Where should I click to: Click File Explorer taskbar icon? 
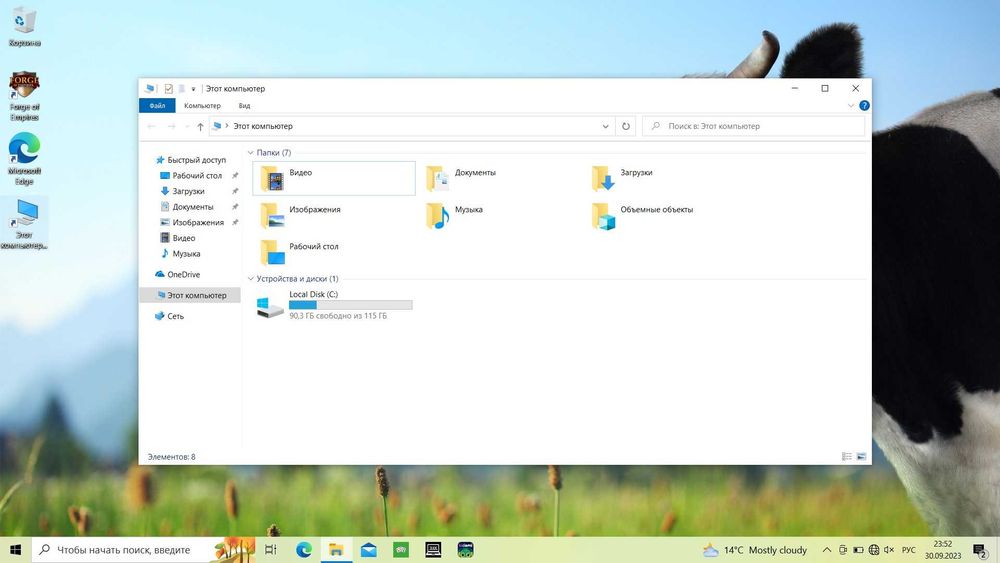[336, 550]
